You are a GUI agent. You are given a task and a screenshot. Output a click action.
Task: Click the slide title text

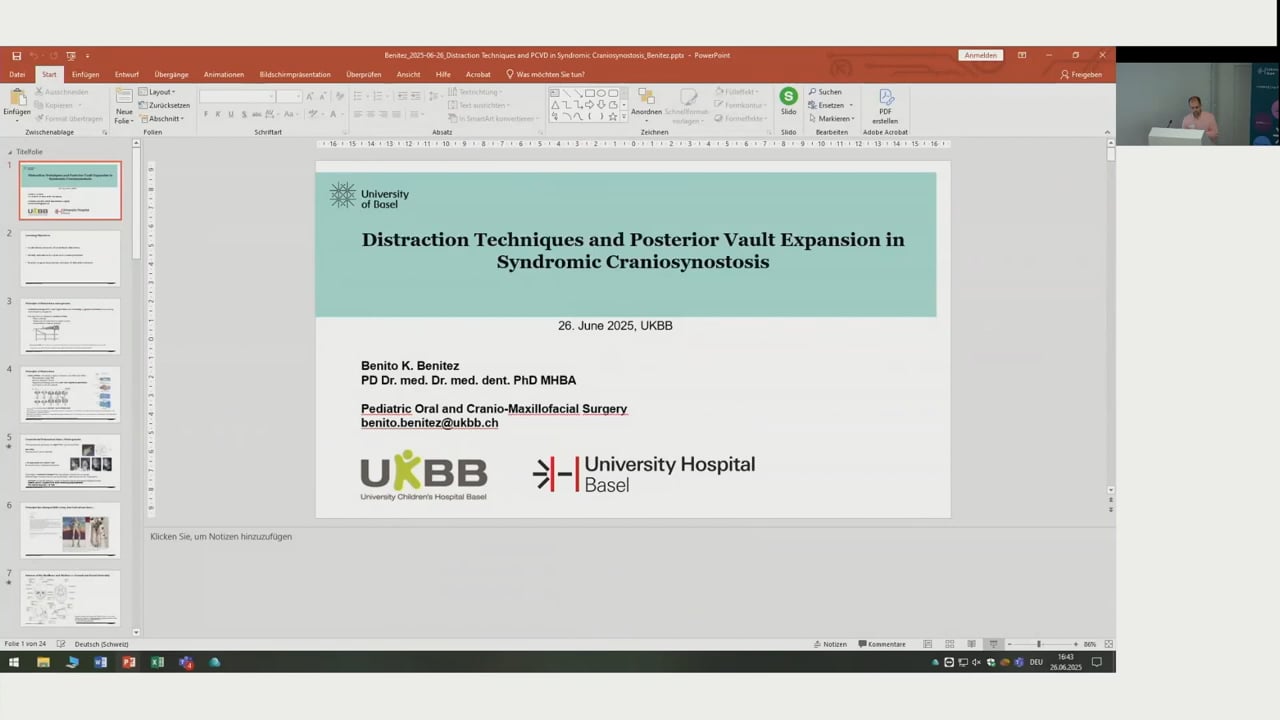pyautogui.click(x=633, y=251)
